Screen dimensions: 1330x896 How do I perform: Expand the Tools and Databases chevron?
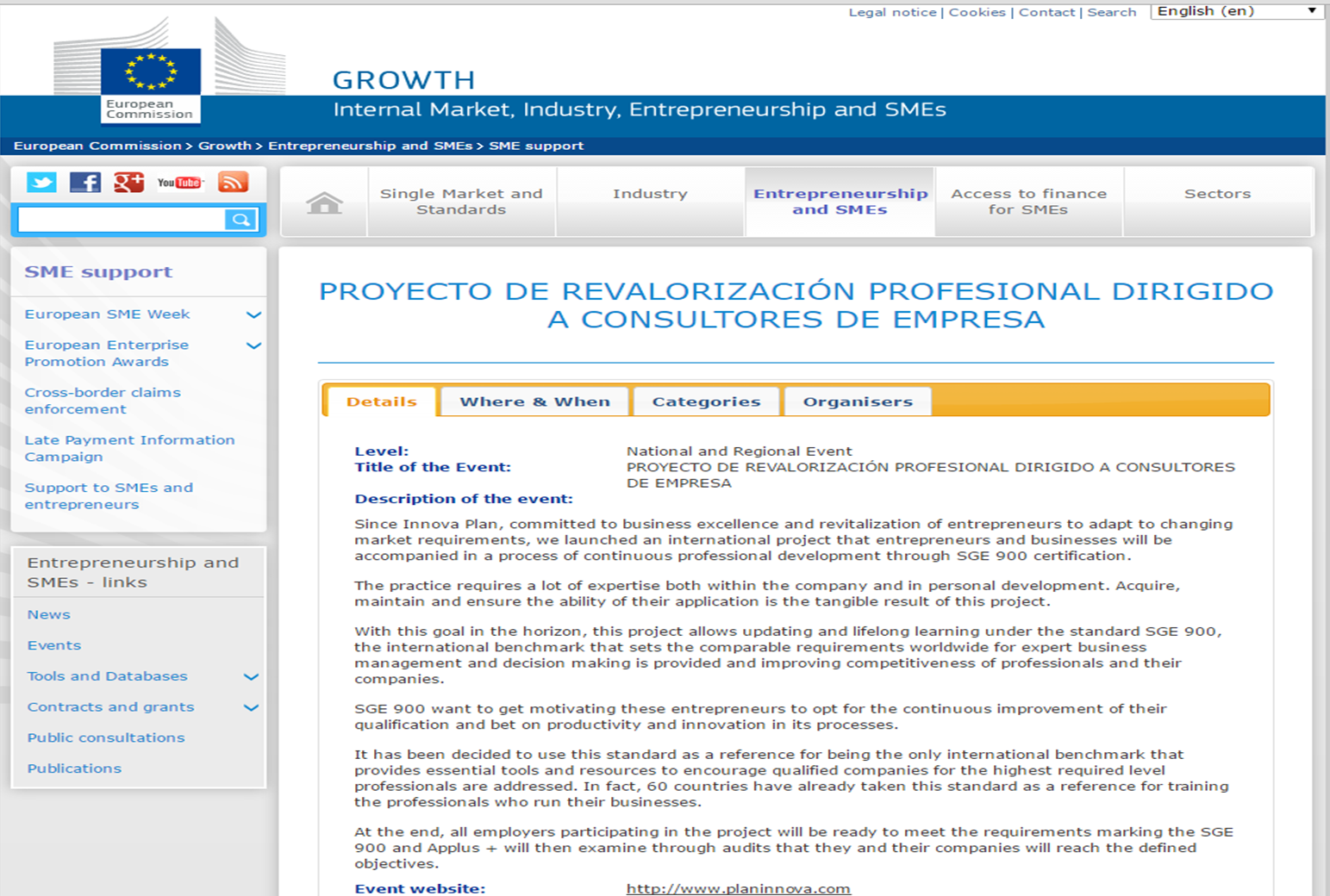251,676
